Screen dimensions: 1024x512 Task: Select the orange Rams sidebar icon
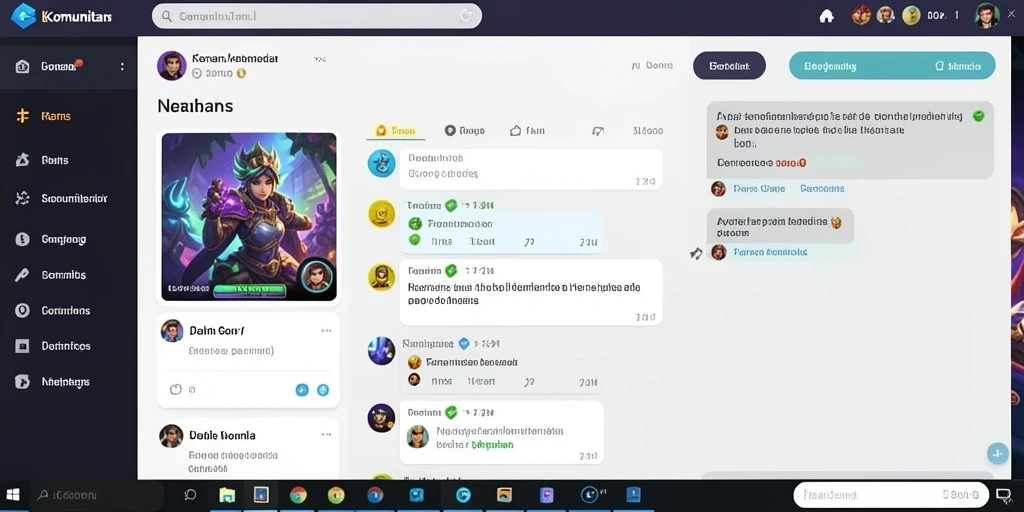pyautogui.click(x=23, y=116)
